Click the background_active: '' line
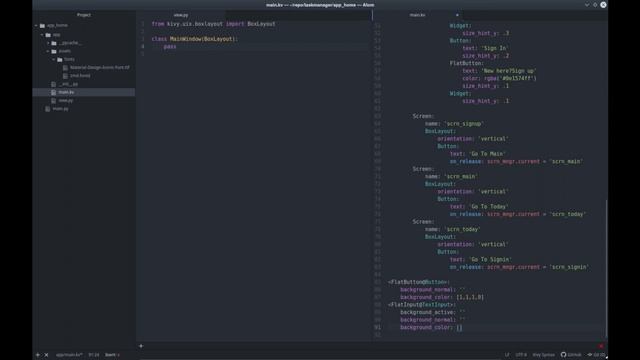The image size is (640, 360). coord(433,312)
